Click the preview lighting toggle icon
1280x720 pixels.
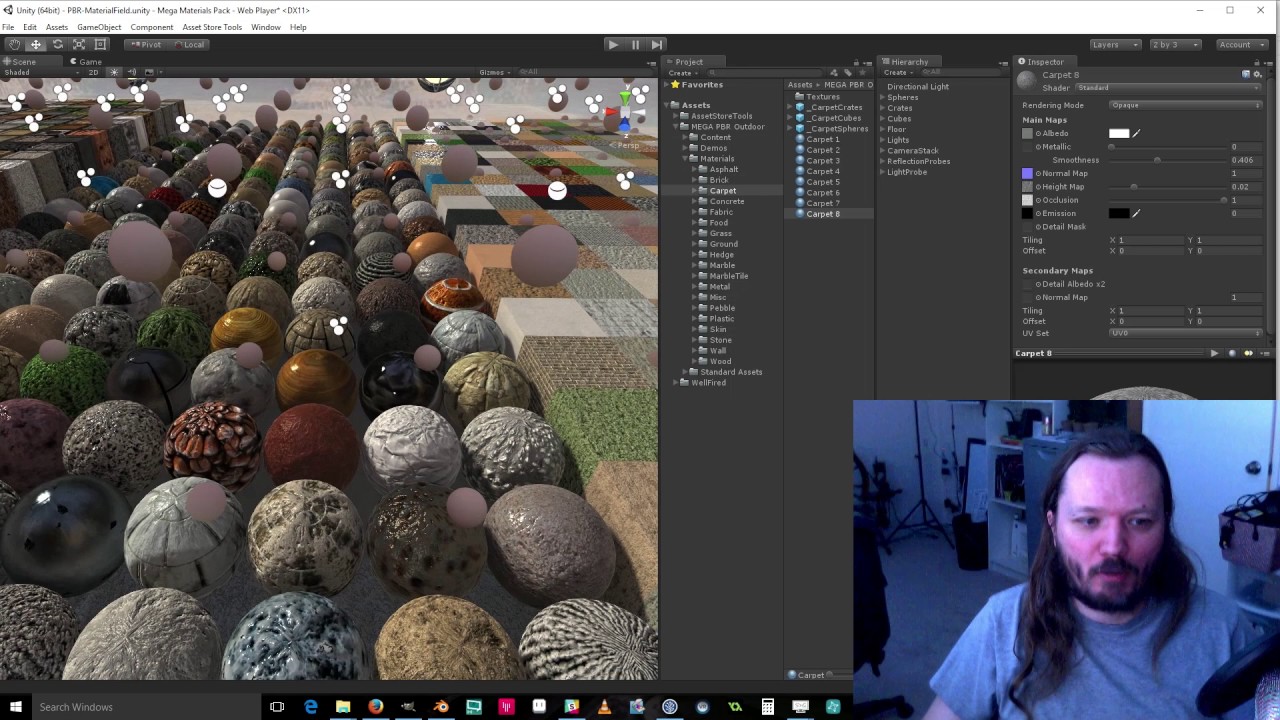(x=1248, y=353)
